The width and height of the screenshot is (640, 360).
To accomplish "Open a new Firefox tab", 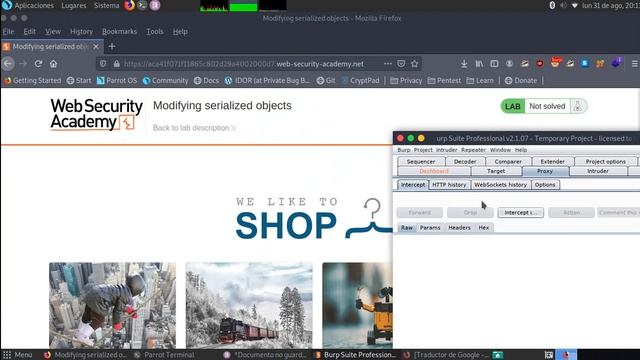I will coord(112,47).
